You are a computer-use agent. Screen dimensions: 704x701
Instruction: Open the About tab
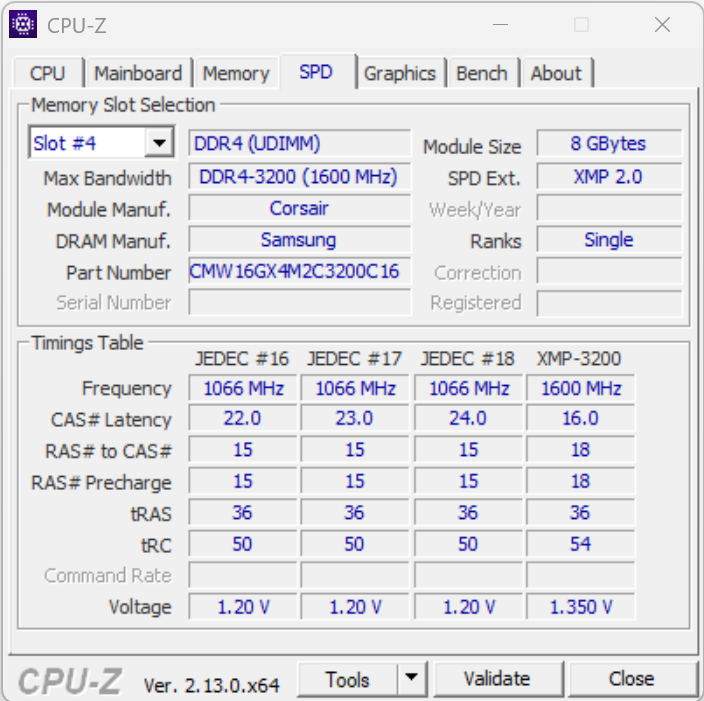click(556, 73)
